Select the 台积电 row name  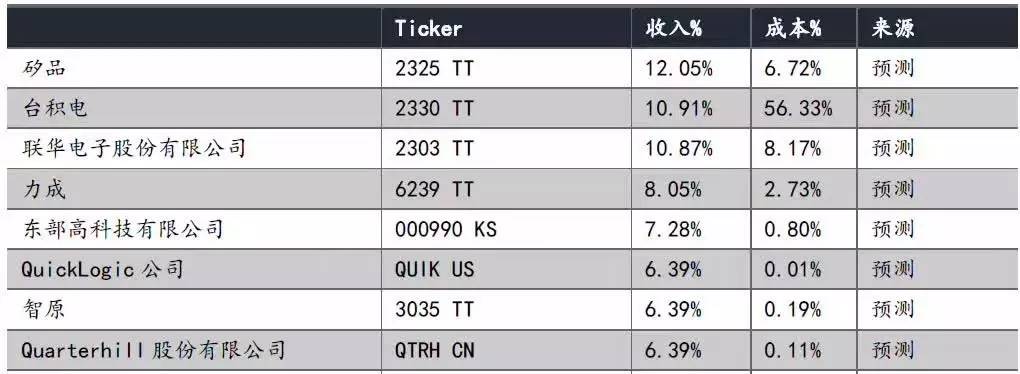coord(55,108)
